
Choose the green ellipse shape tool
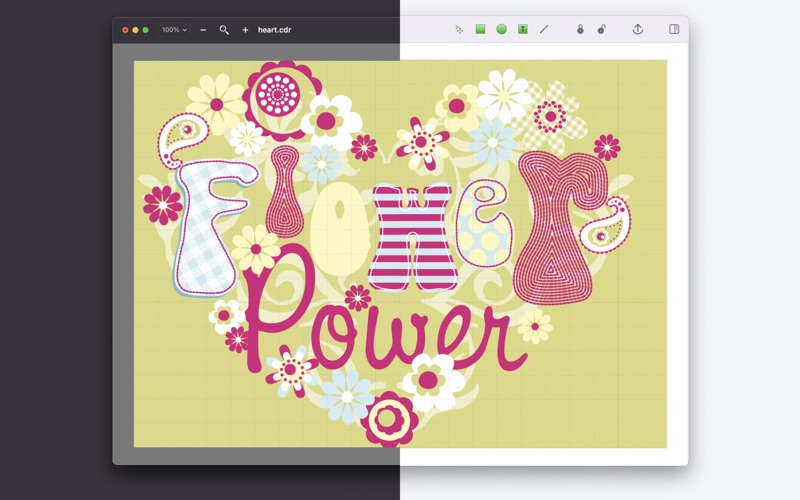pyautogui.click(x=502, y=29)
